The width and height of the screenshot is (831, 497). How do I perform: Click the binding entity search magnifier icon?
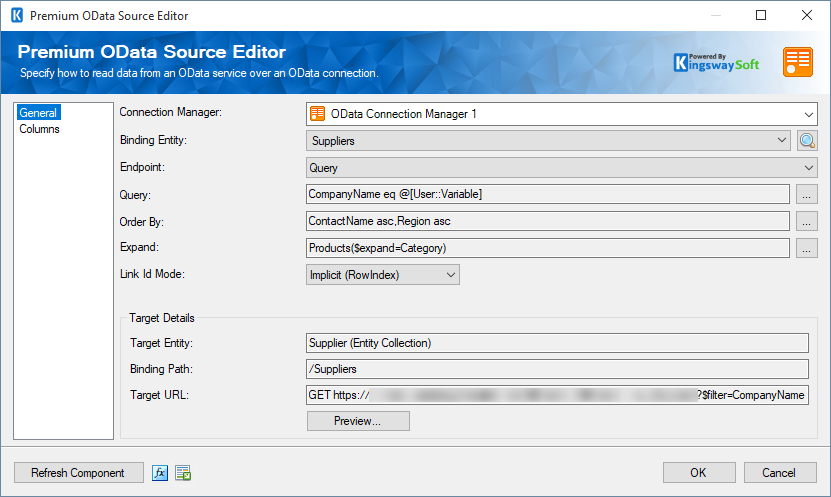point(808,141)
